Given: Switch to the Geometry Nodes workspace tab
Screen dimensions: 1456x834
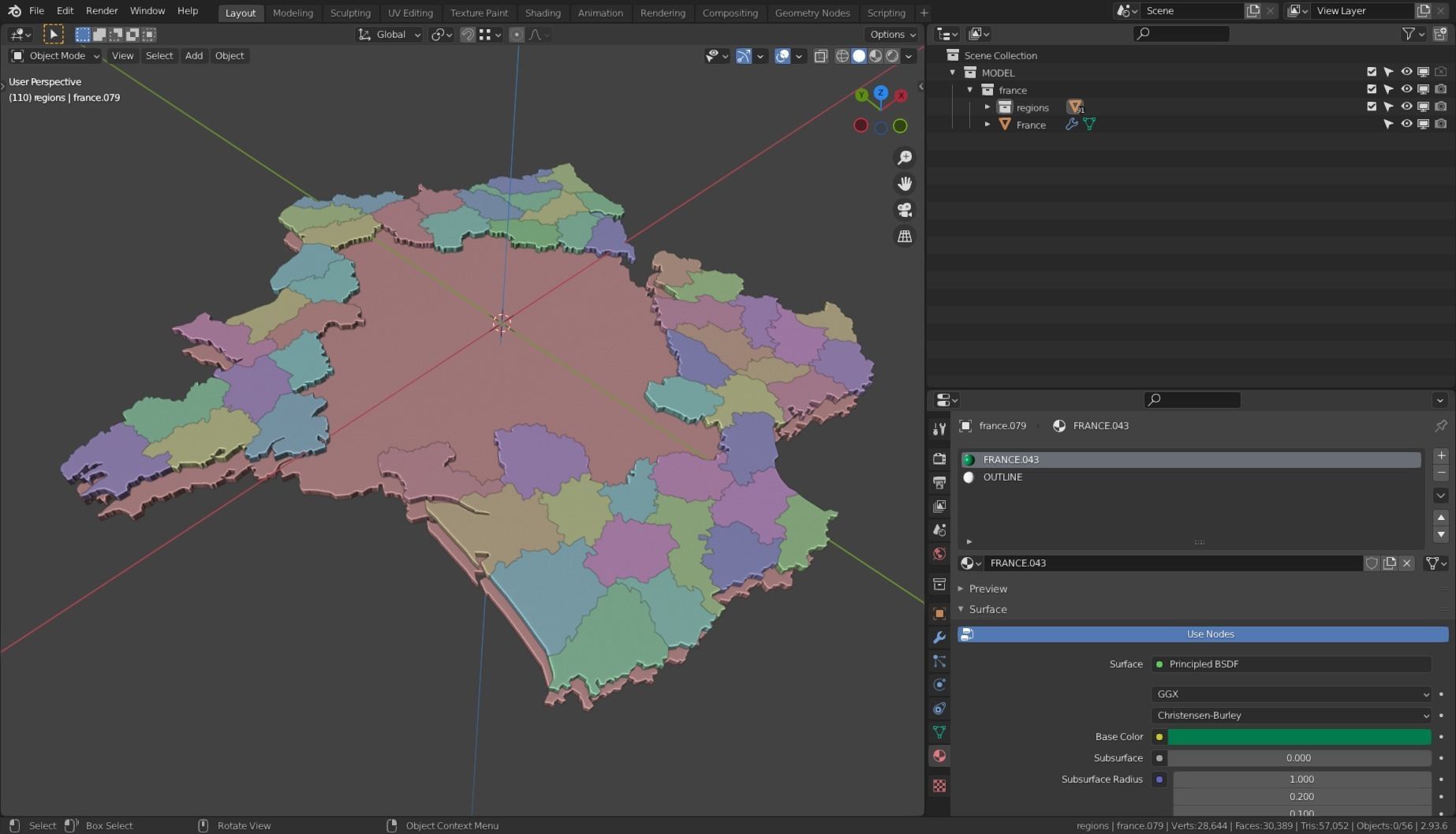Looking at the screenshot, I should (812, 13).
